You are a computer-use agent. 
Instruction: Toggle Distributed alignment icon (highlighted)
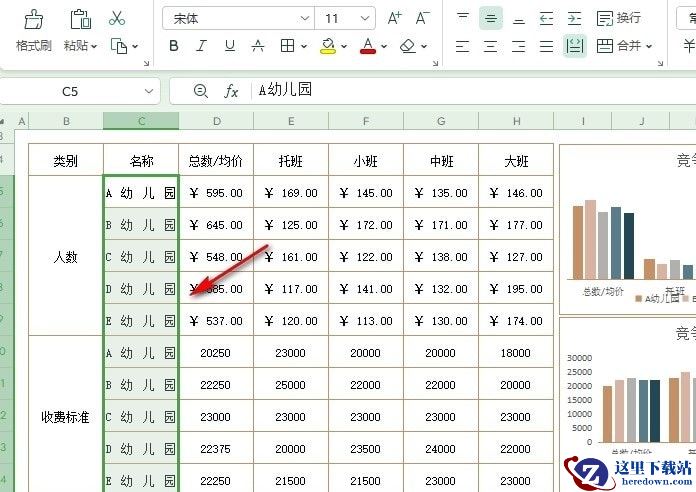tap(575, 46)
